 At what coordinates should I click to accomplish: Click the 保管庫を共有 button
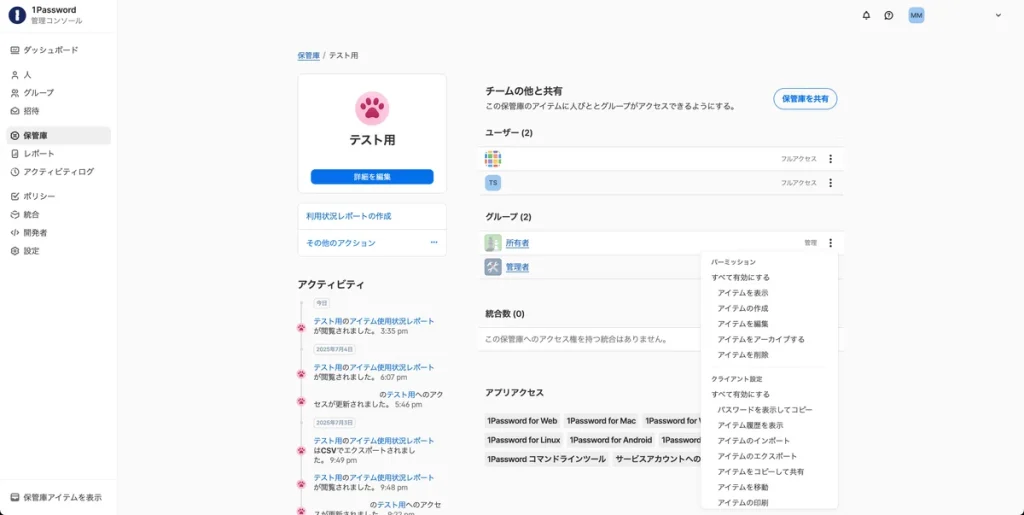click(805, 99)
